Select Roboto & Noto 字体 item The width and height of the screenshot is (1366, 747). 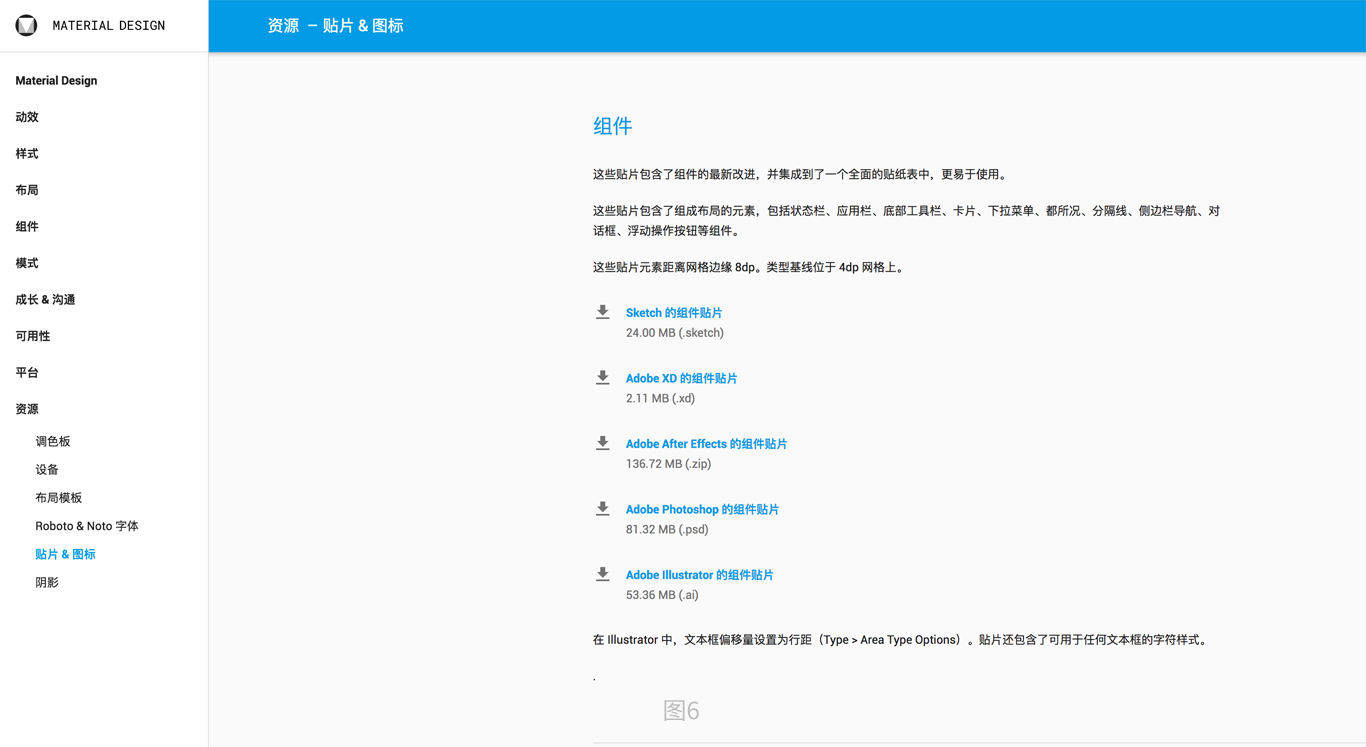87,526
